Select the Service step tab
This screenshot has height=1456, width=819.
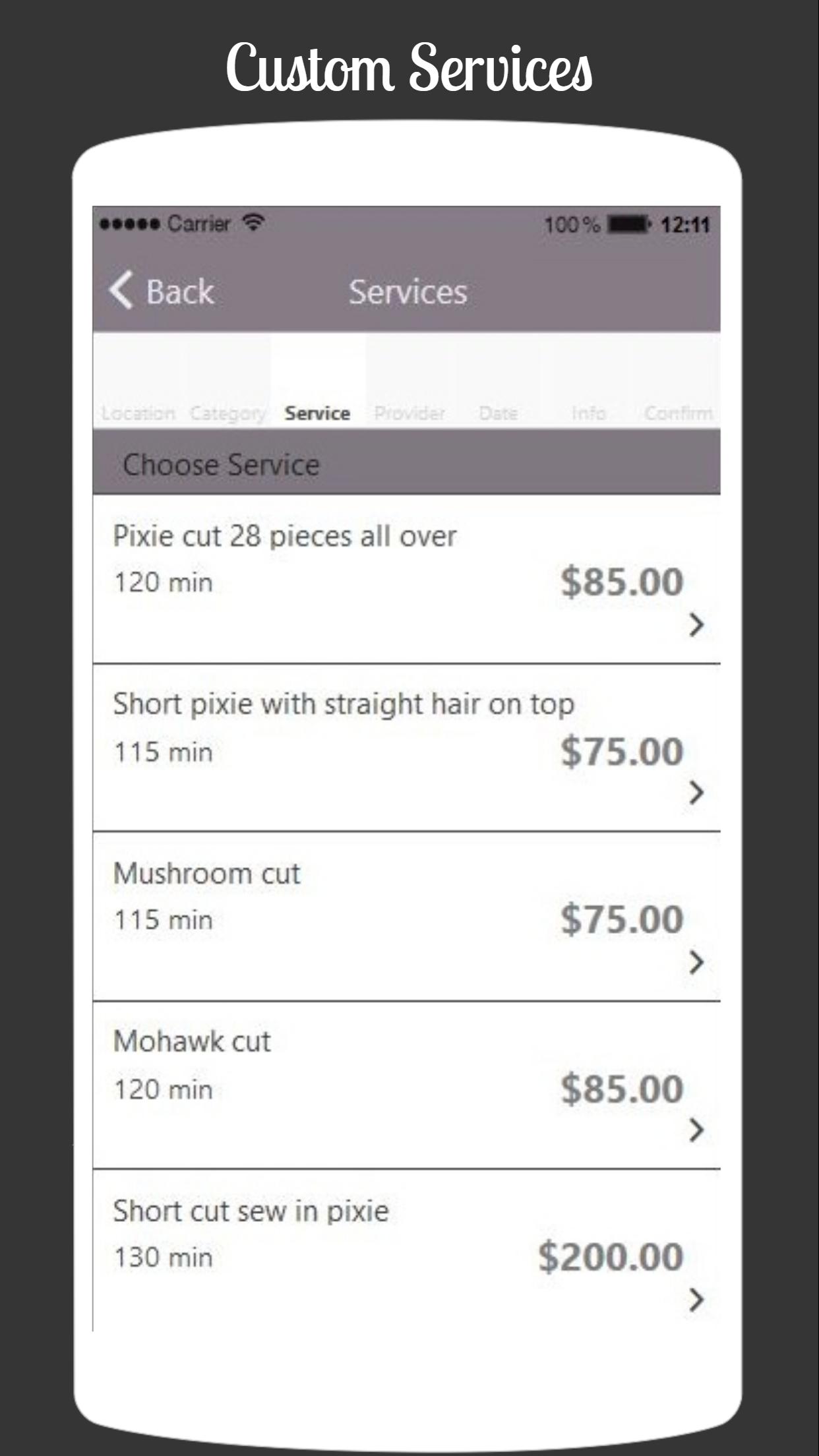coord(317,413)
